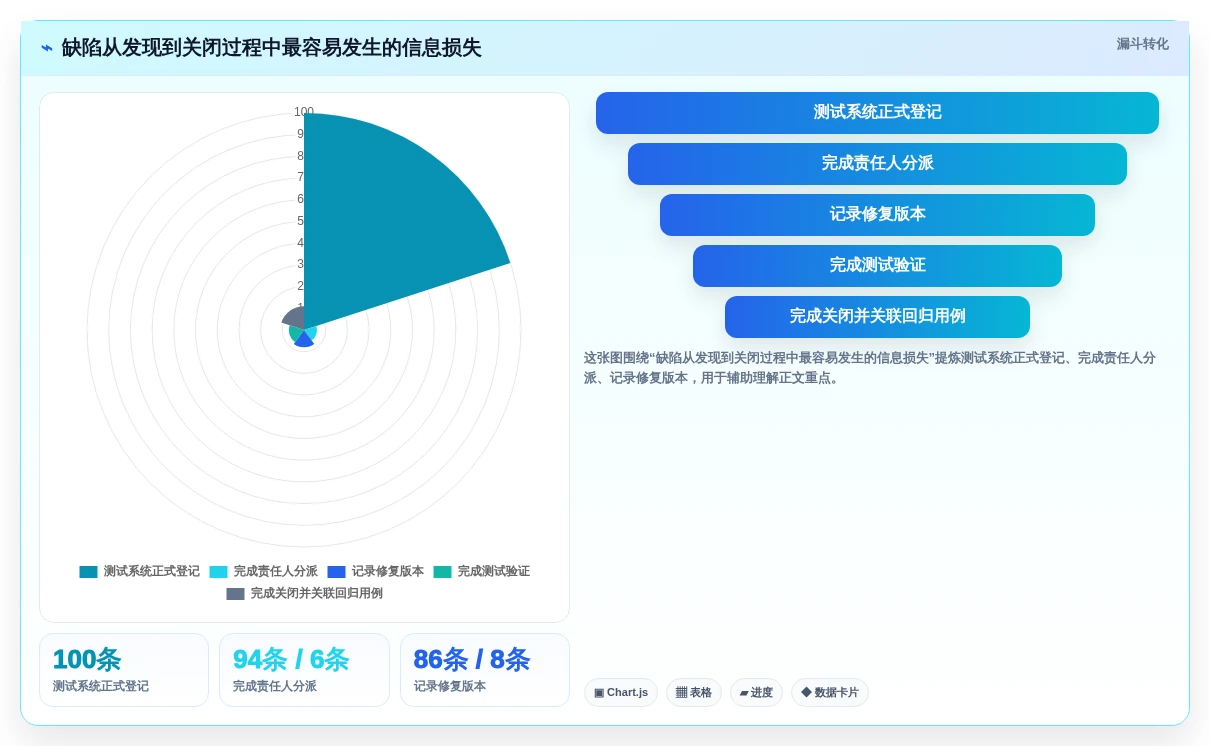Select the funnel stage 测试系统正式登记
1210x746 pixels.
(877, 113)
